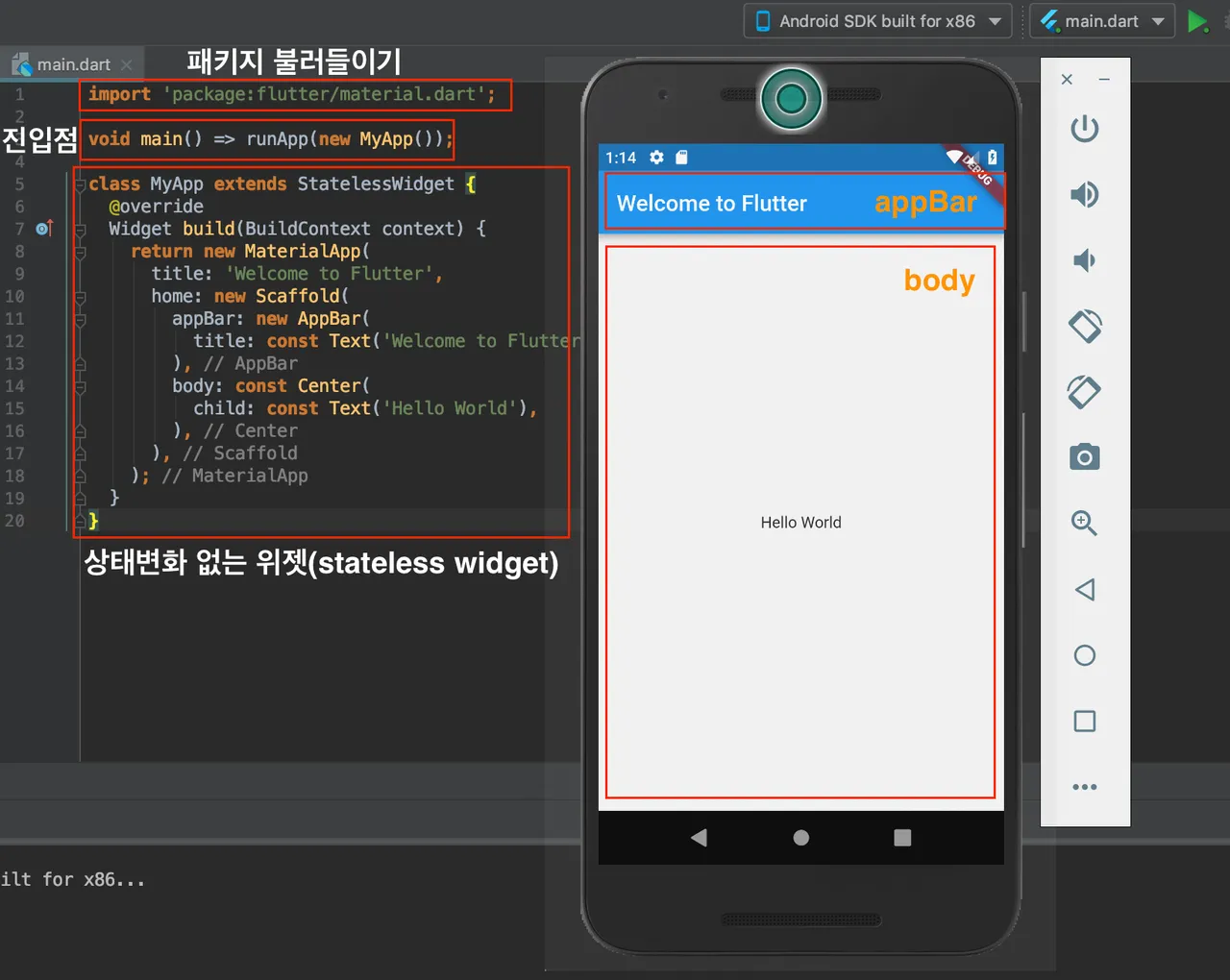Open the main.dart run configuration dropdown
This screenshot has height=980, width=1230.
(1102, 21)
